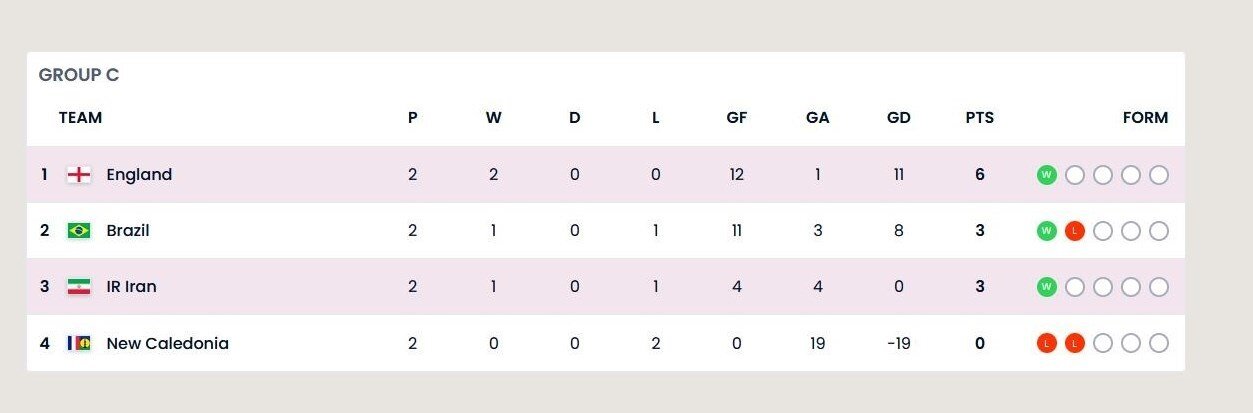Click the England flag icon
The height and width of the screenshot is (413, 1253).
point(79,175)
